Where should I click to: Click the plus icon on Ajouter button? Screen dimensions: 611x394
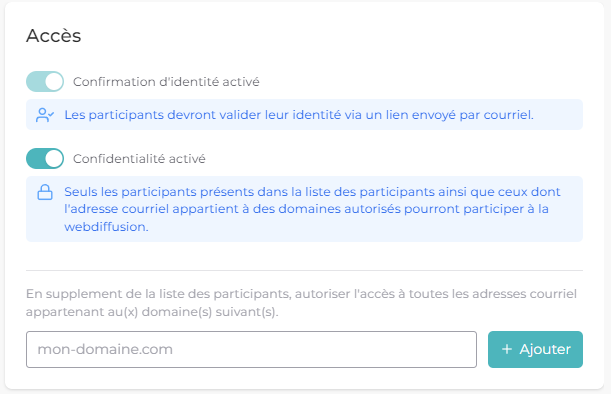507,349
